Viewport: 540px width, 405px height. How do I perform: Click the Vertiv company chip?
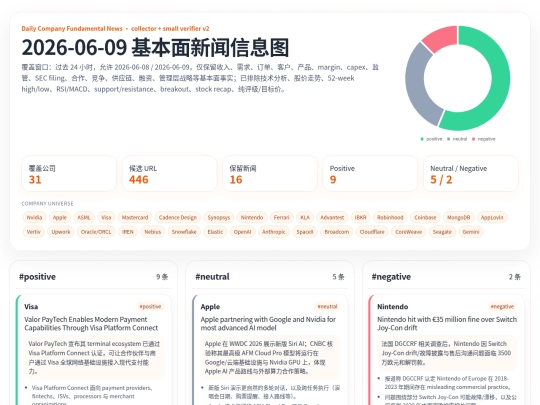coord(33,232)
